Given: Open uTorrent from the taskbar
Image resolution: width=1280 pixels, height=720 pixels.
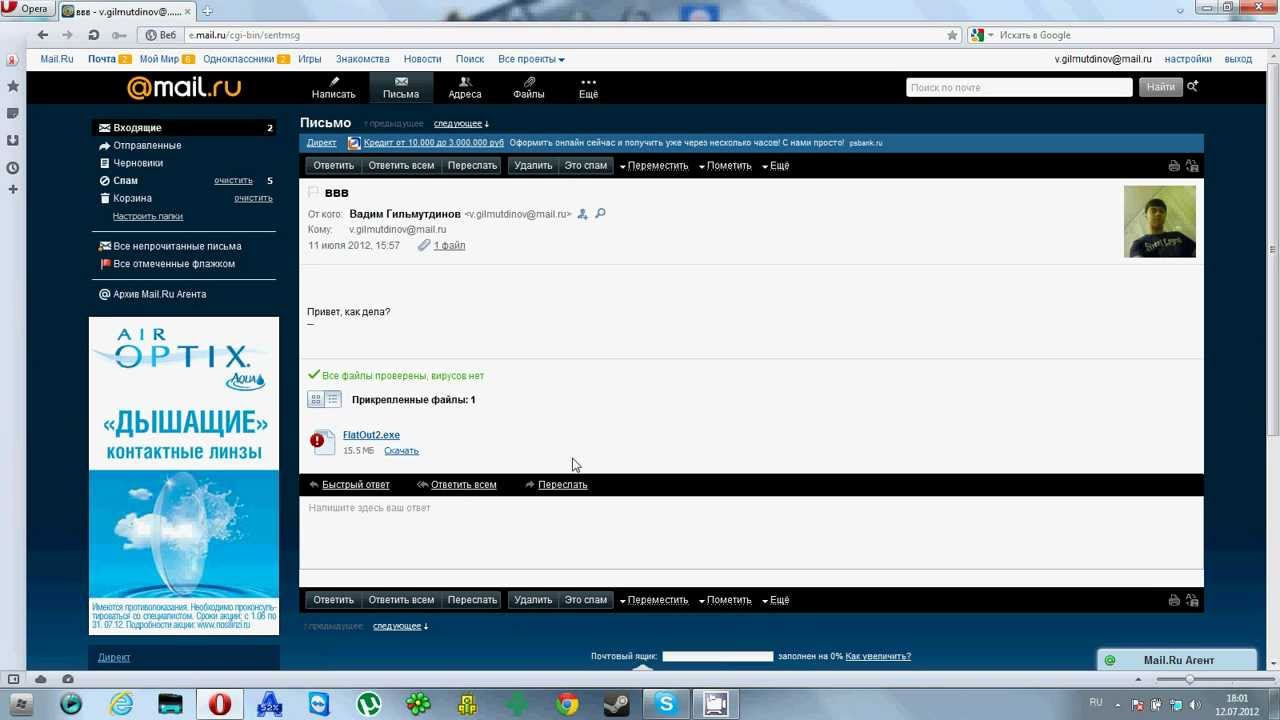Looking at the screenshot, I should point(369,705).
